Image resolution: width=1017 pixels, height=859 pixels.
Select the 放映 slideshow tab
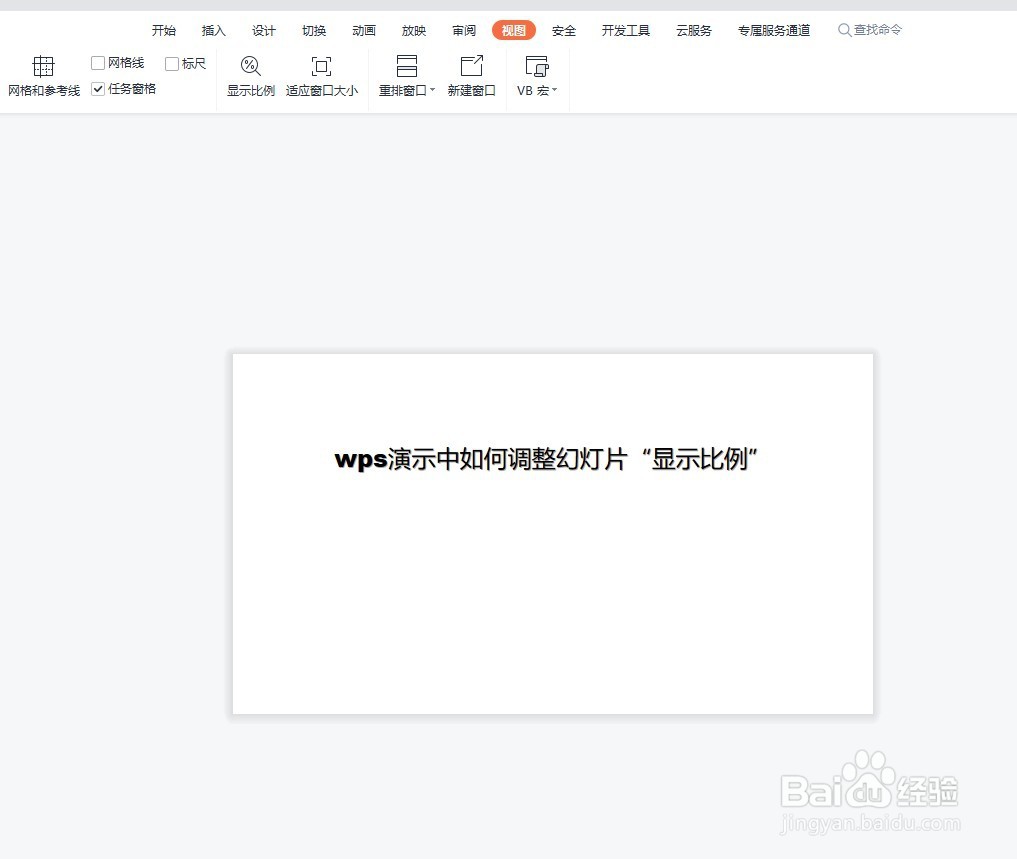point(414,30)
